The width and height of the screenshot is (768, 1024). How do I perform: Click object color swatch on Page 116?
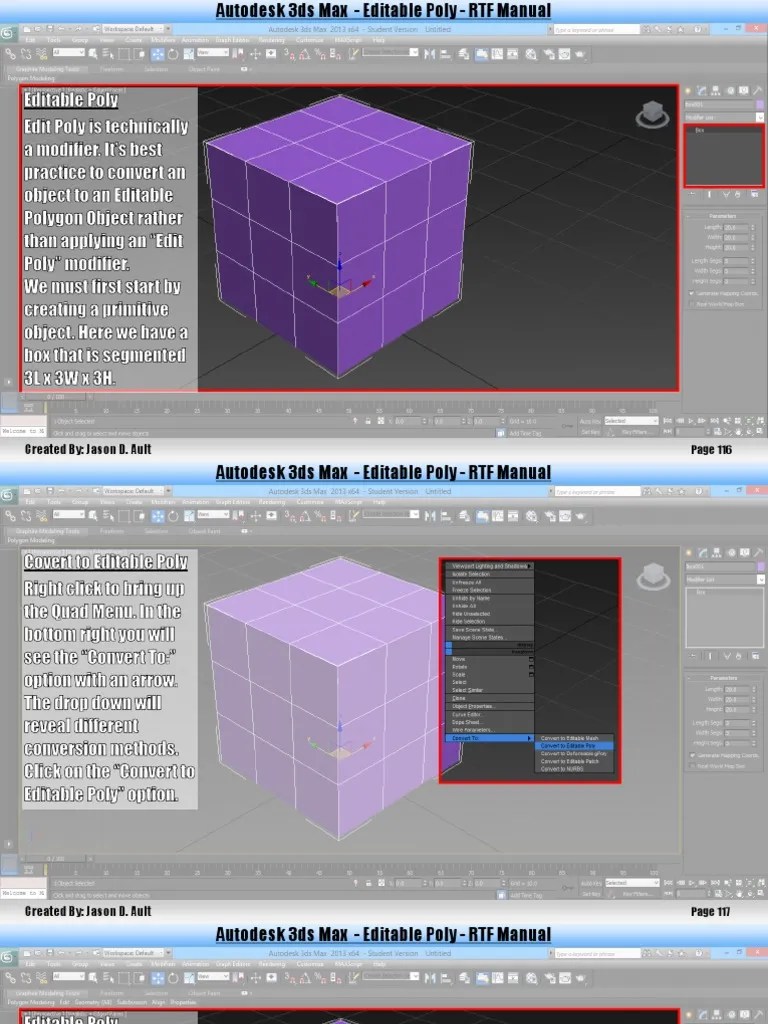[760, 104]
